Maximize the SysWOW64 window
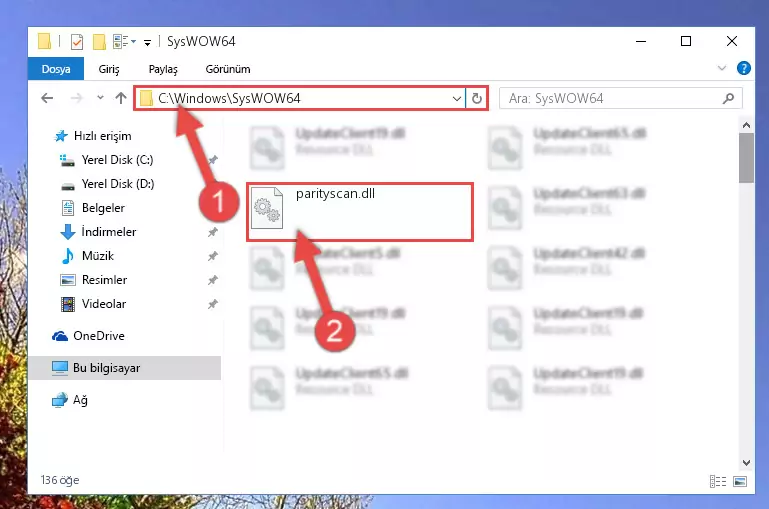 point(686,42)
